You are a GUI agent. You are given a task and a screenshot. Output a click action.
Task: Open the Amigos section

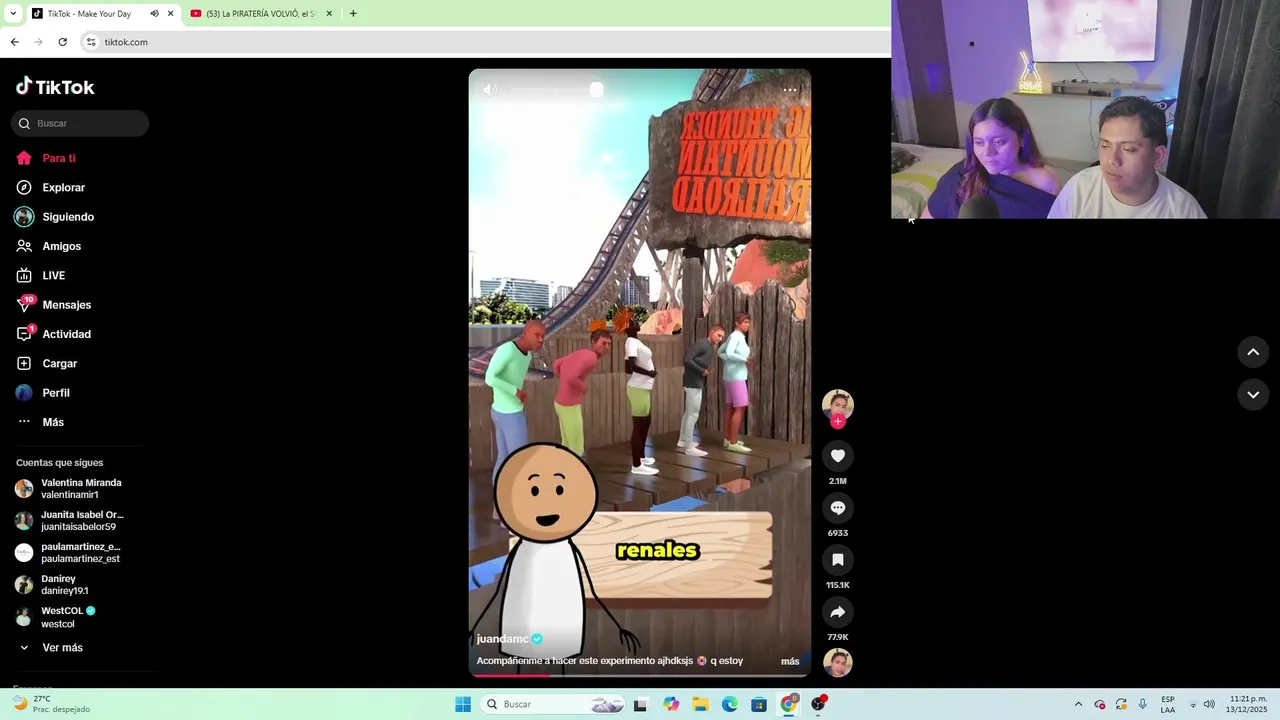(x=49, y=246)
